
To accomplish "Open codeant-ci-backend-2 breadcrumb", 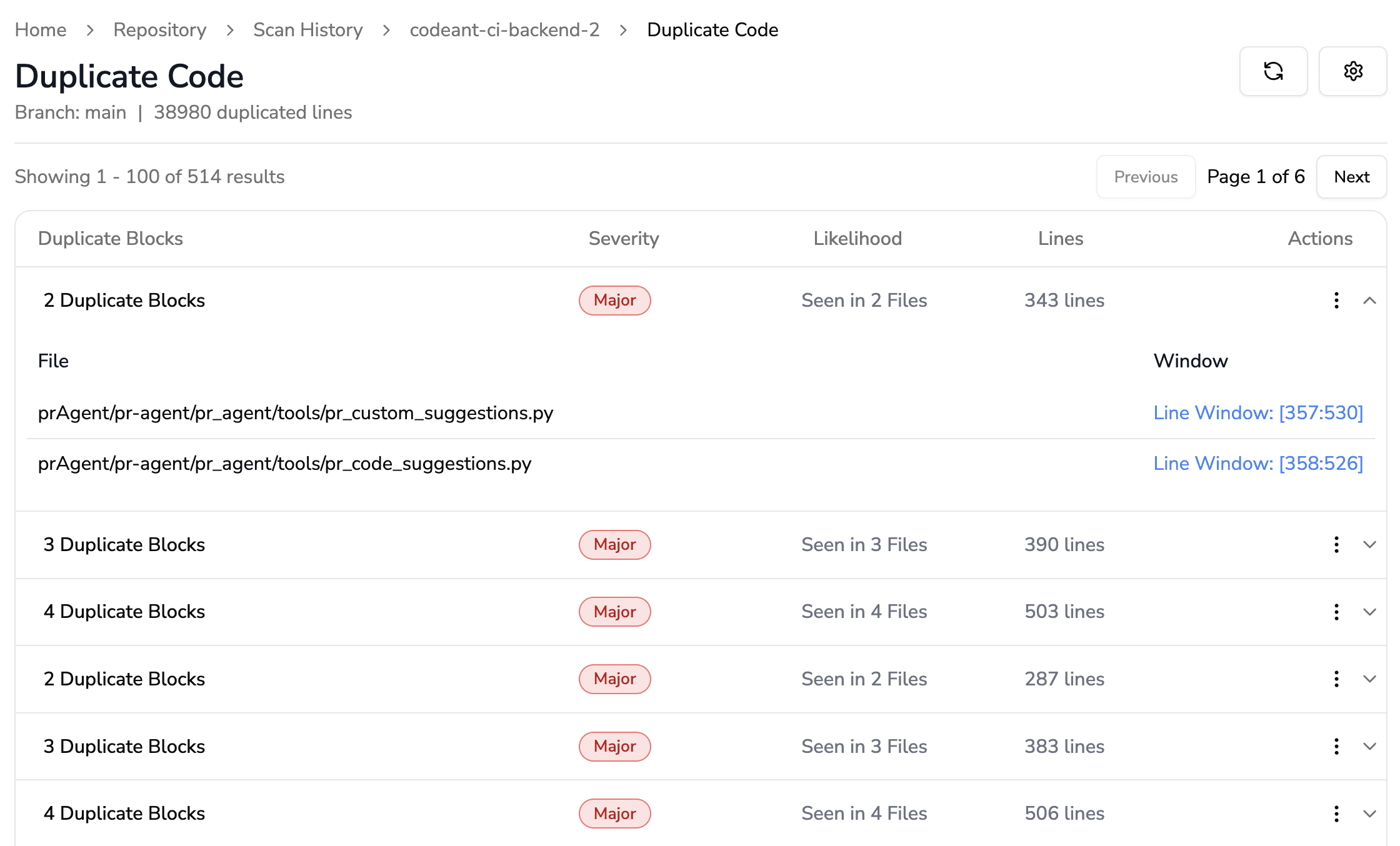I will (504, 29).
